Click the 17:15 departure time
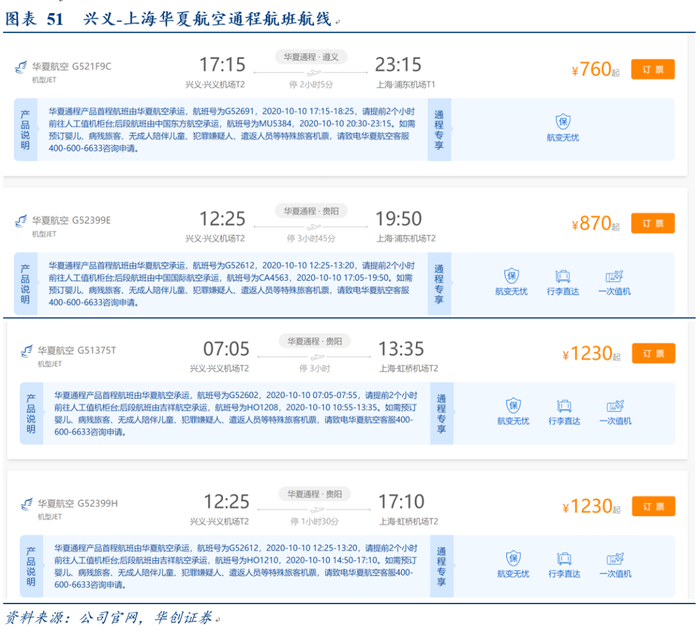The height and width of the screenshot is (634, 700). [222, 65]
